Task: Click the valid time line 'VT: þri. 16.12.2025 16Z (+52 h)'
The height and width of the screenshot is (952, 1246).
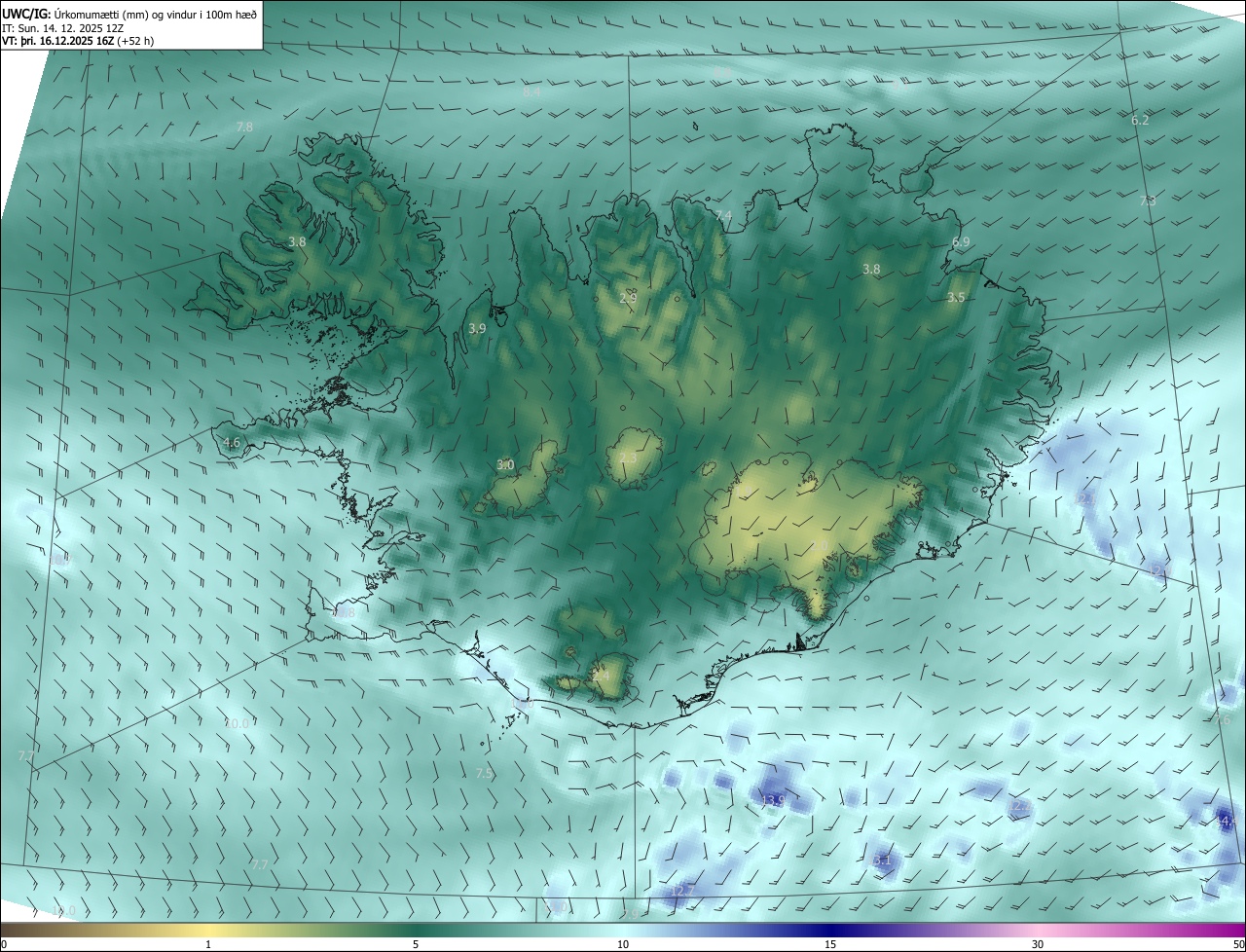Action: 78,41
